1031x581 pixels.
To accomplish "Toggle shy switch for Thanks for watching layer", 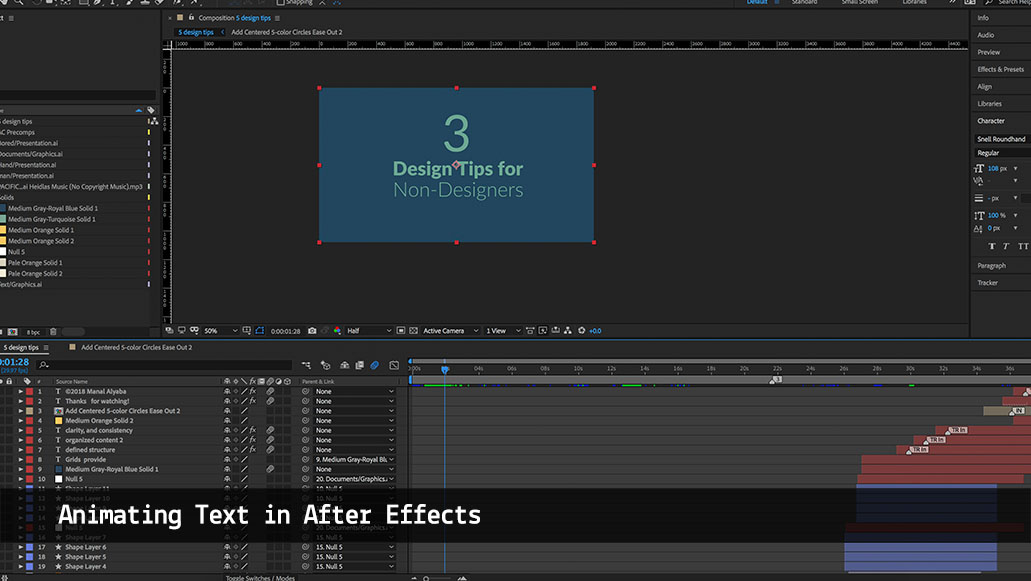I will pos(228,401).
